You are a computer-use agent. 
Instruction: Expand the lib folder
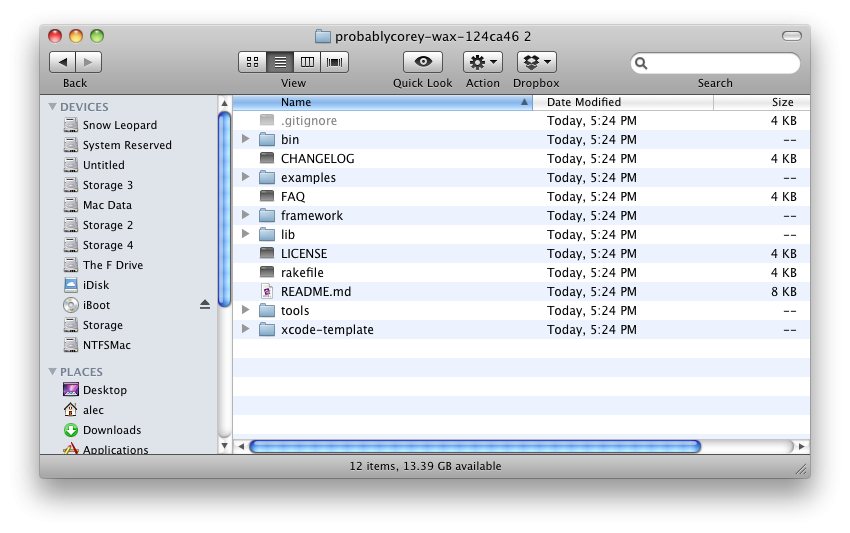pyautogui.click(x=246, y=234)
